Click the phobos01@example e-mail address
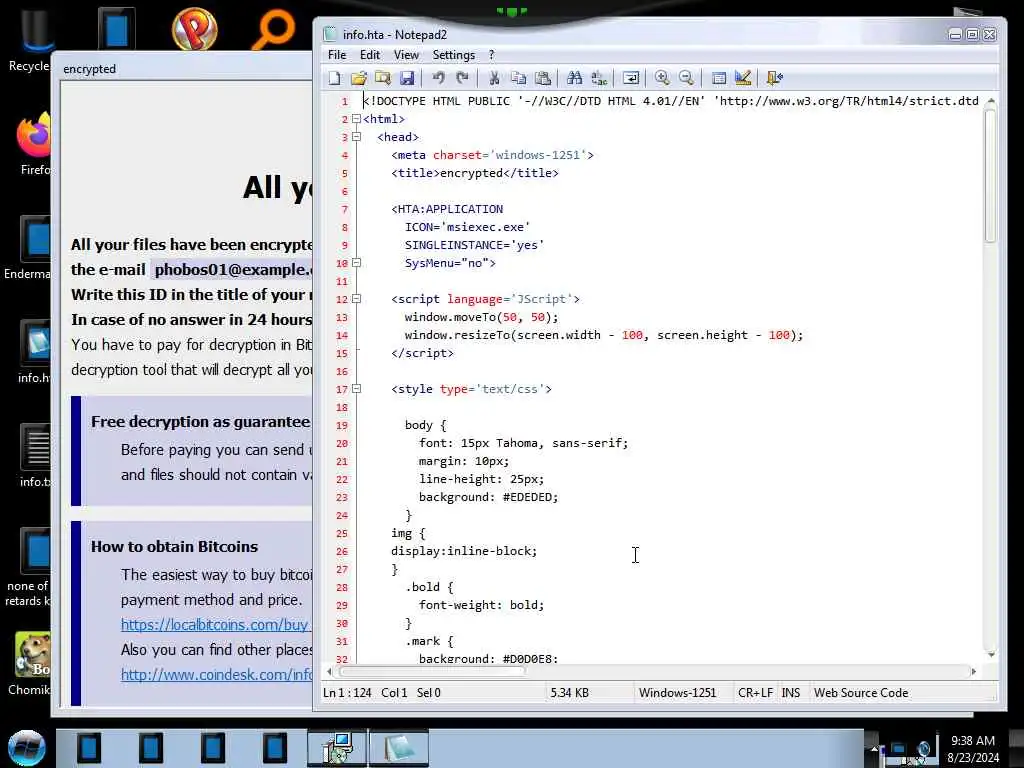1024x768 pixels. pos(232,270)
